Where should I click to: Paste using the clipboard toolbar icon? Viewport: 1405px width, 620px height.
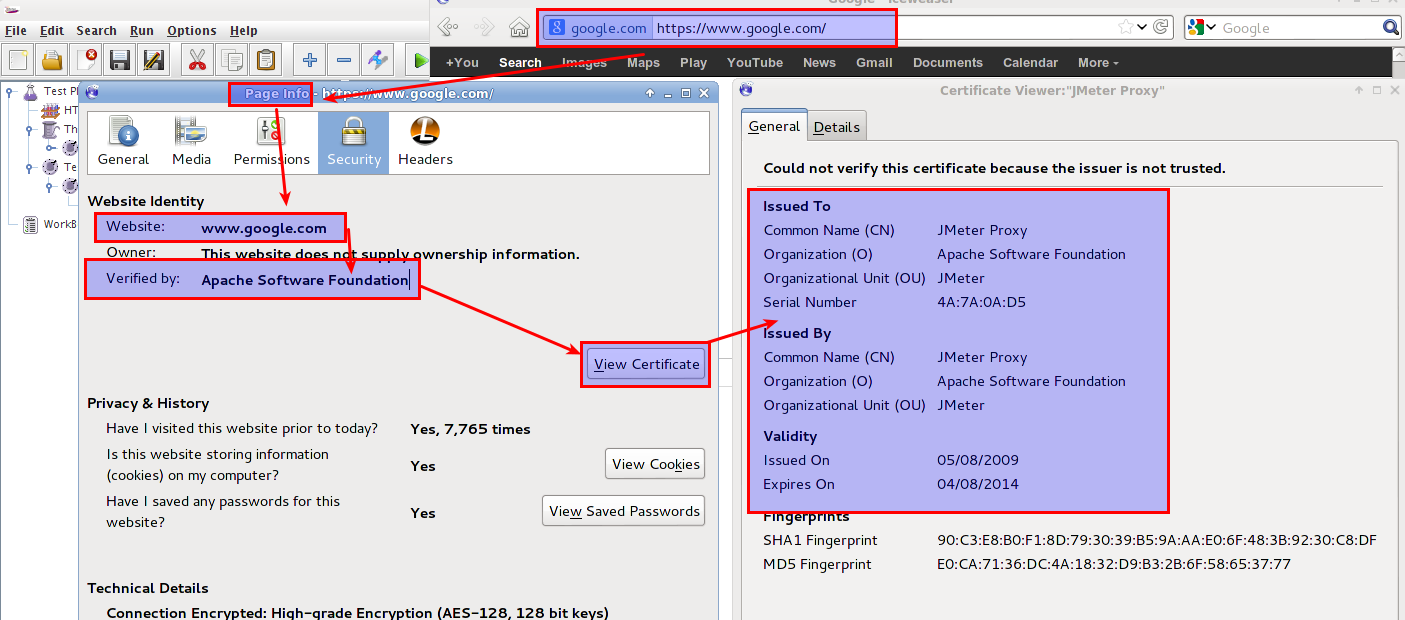tap(265, 60)
